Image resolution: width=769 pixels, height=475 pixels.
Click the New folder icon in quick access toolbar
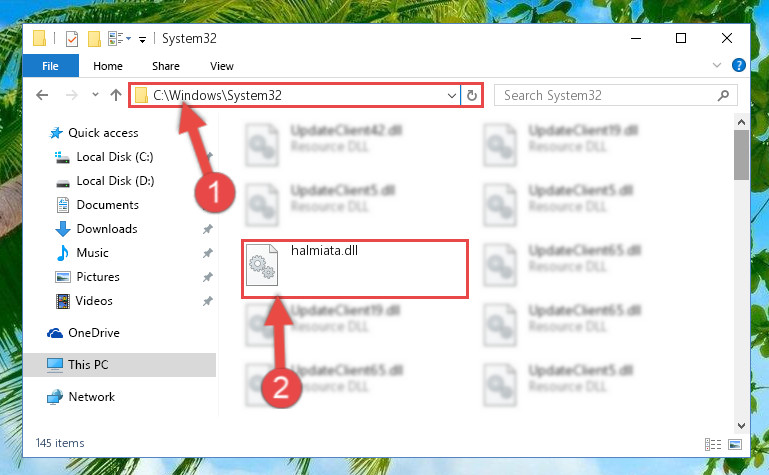pos(94,38)
